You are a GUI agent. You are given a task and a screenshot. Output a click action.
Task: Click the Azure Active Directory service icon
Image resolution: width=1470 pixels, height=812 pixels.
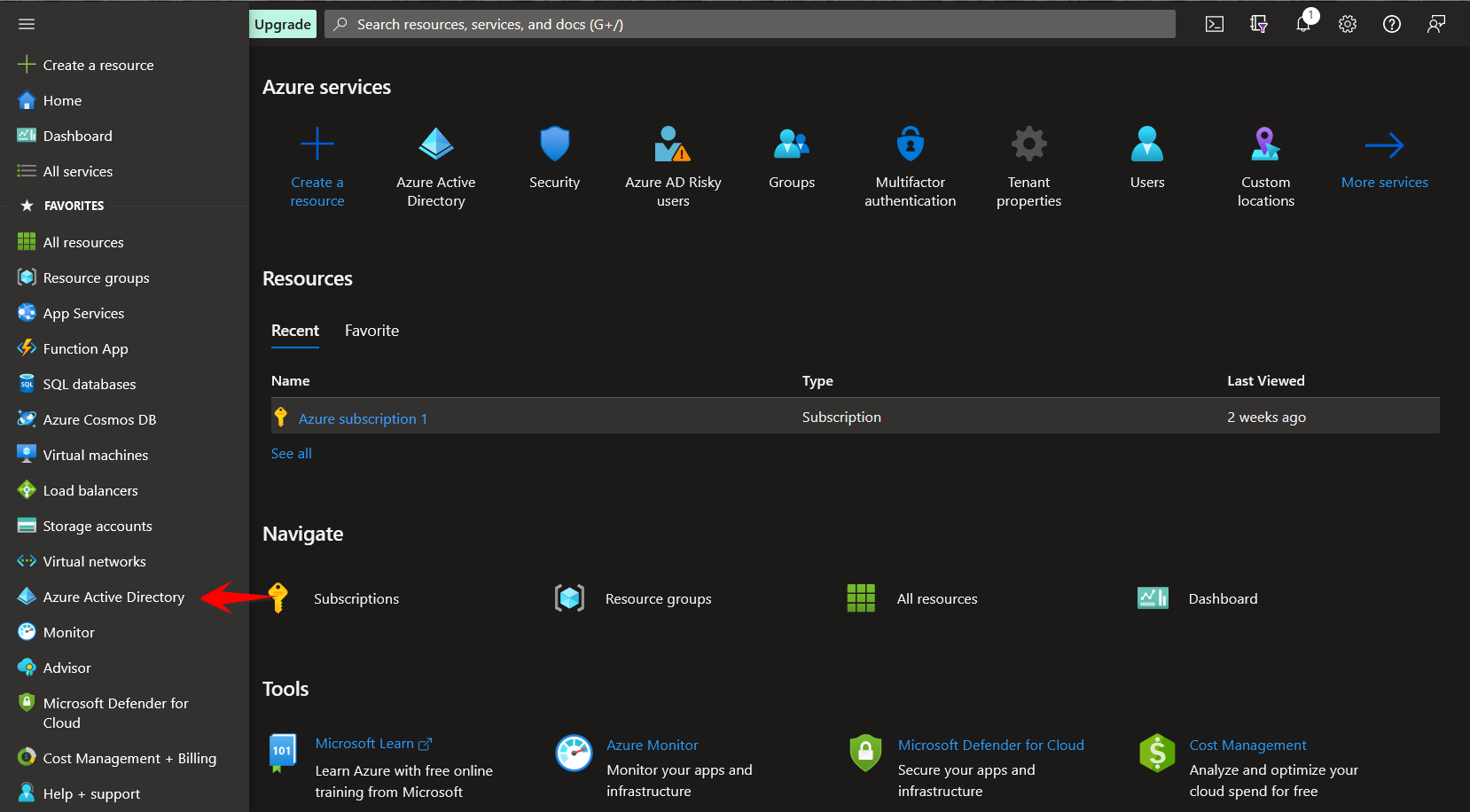point(436,144)
